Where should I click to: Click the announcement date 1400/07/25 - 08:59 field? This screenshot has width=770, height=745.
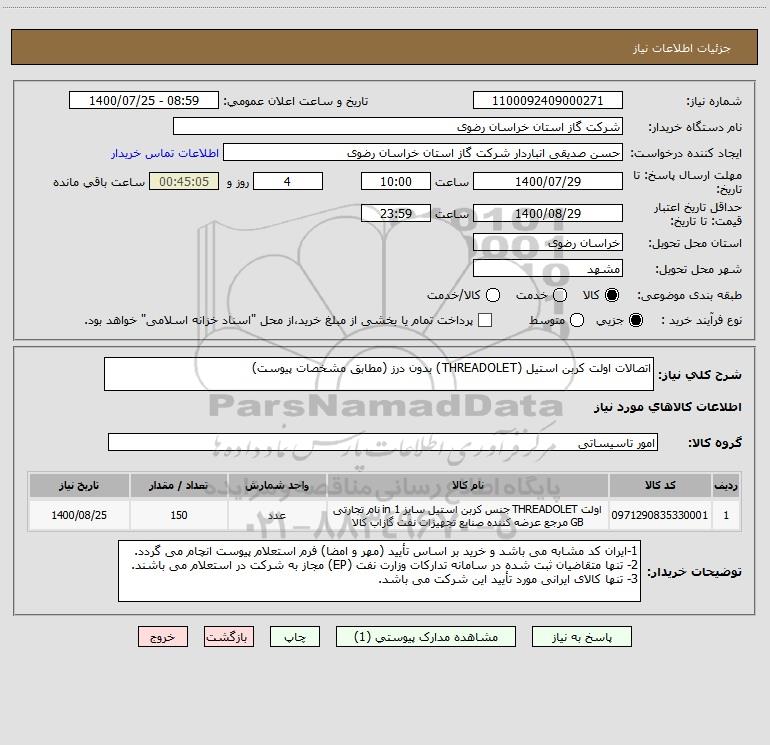(144, 100)
